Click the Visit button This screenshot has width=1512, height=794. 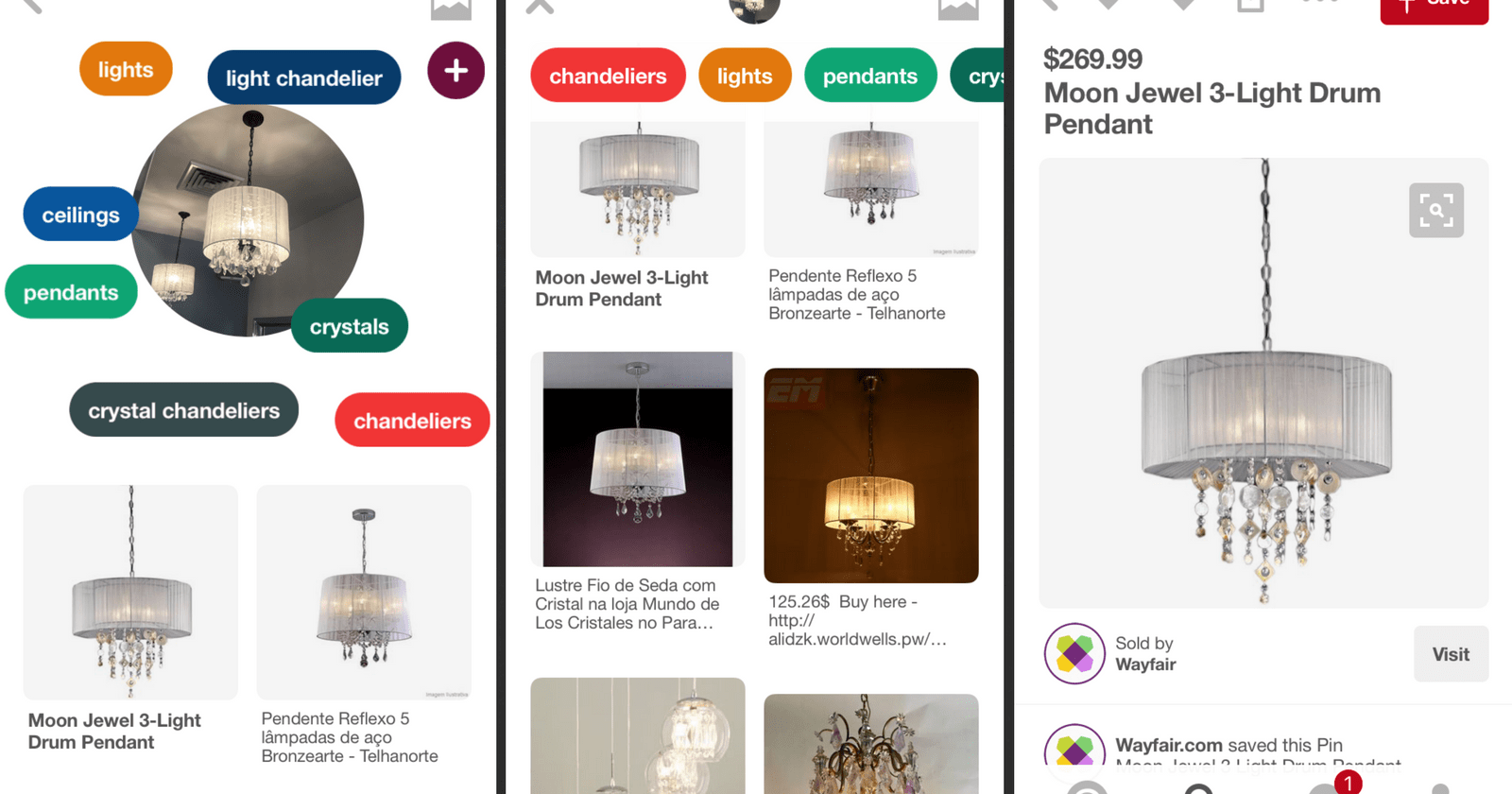pyautogui.click(x=1450, y=654)
